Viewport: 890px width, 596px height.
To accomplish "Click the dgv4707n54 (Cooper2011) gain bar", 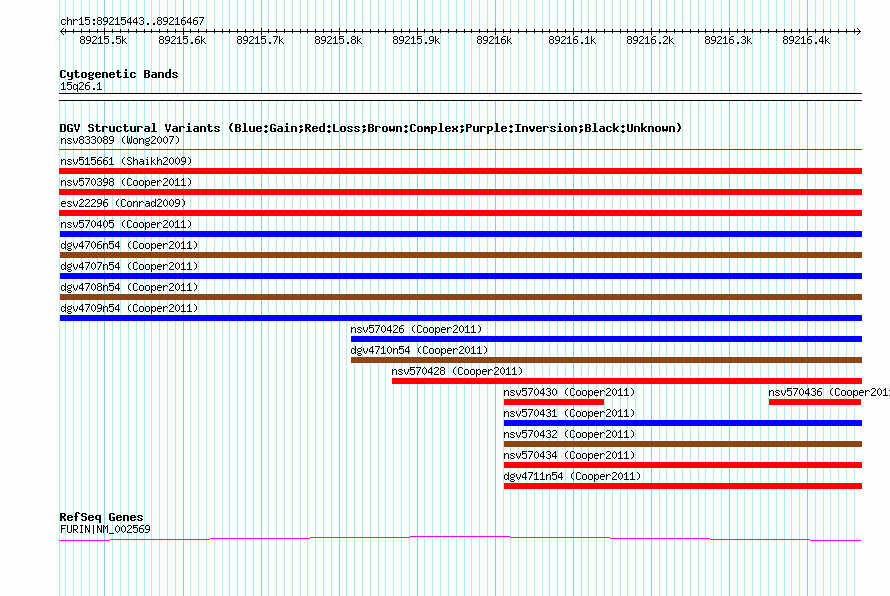I will [x=460, y=276].
